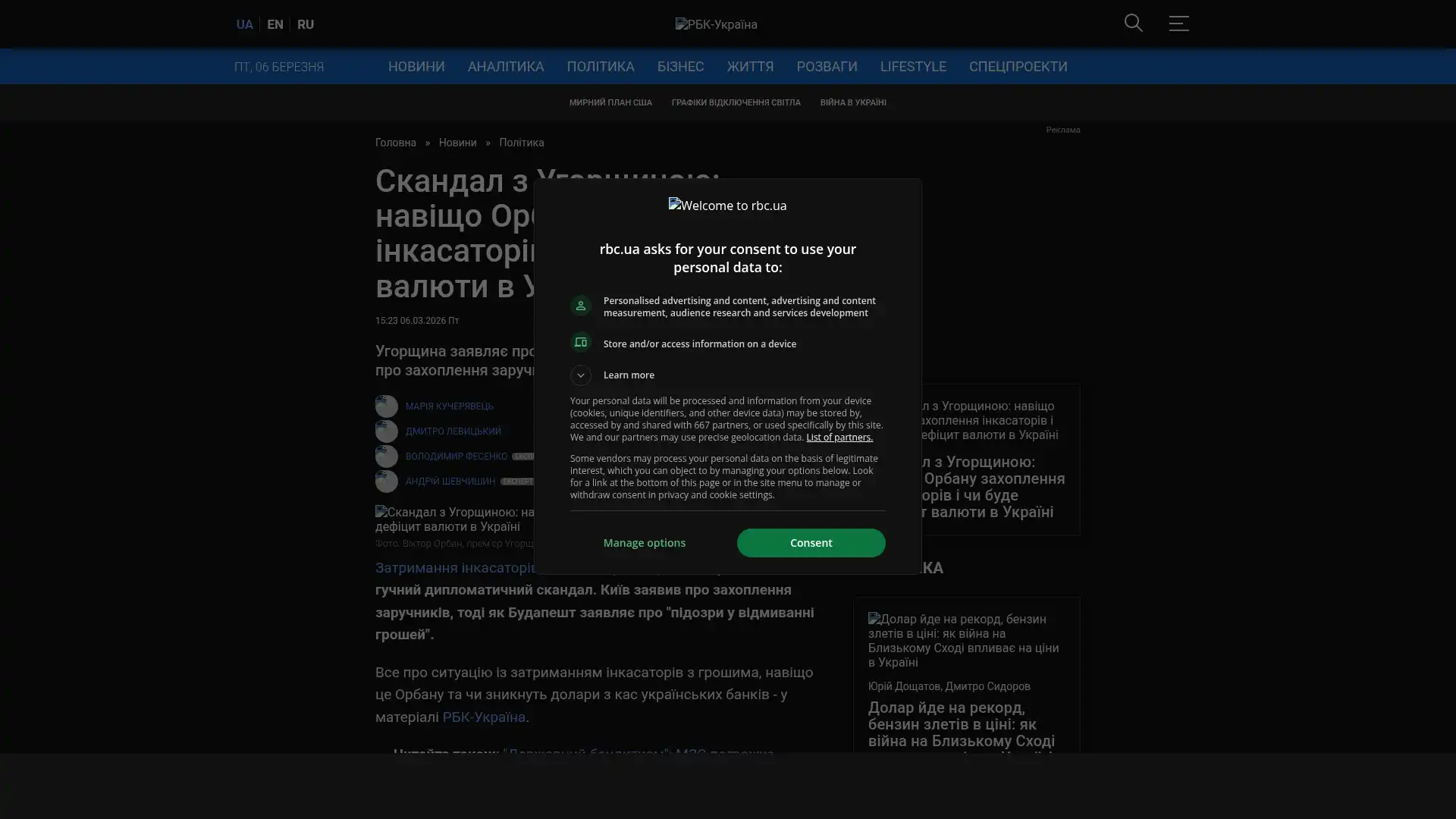Expand the Learn more chevron
Screen dimensions: 1456x819
pos(581,375)
